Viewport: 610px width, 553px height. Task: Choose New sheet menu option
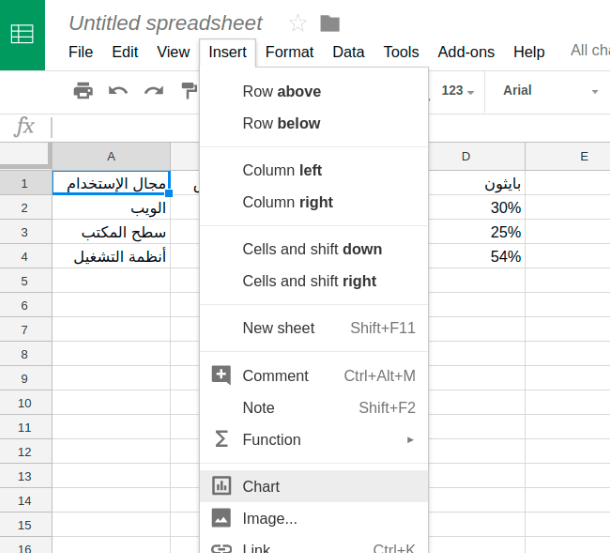[x=314, y=328]
